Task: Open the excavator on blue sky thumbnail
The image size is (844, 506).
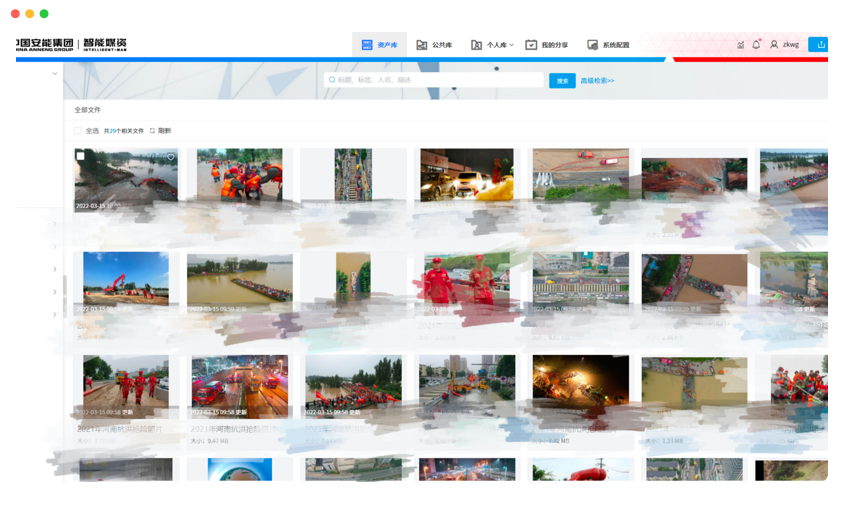Action: click(126, 280)
